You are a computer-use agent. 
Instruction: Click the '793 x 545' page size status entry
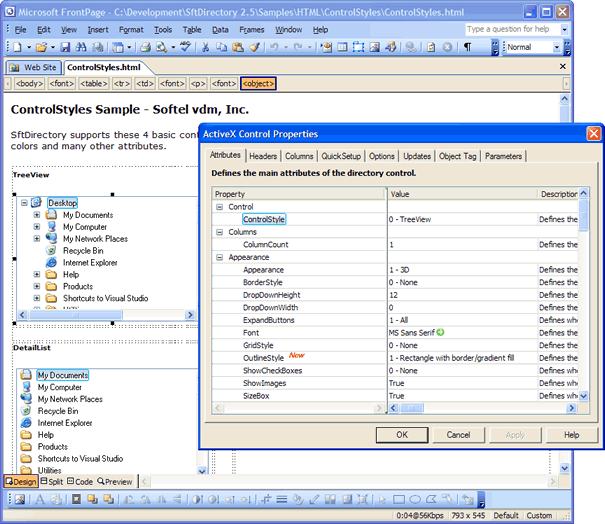click(468, 516)
